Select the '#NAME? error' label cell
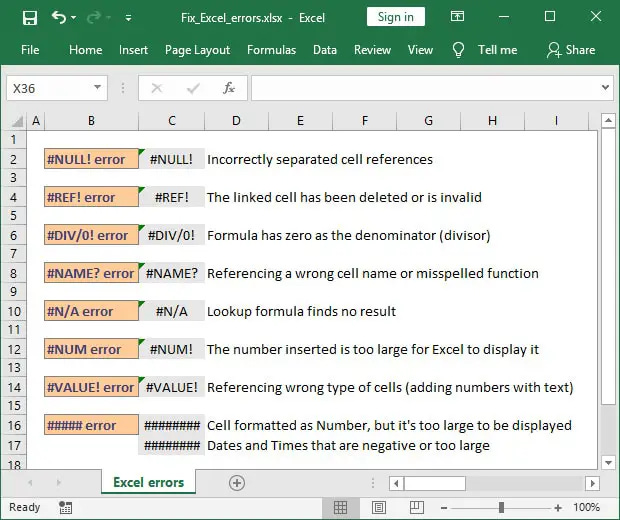The image size is (620, 520). (91, 273)
